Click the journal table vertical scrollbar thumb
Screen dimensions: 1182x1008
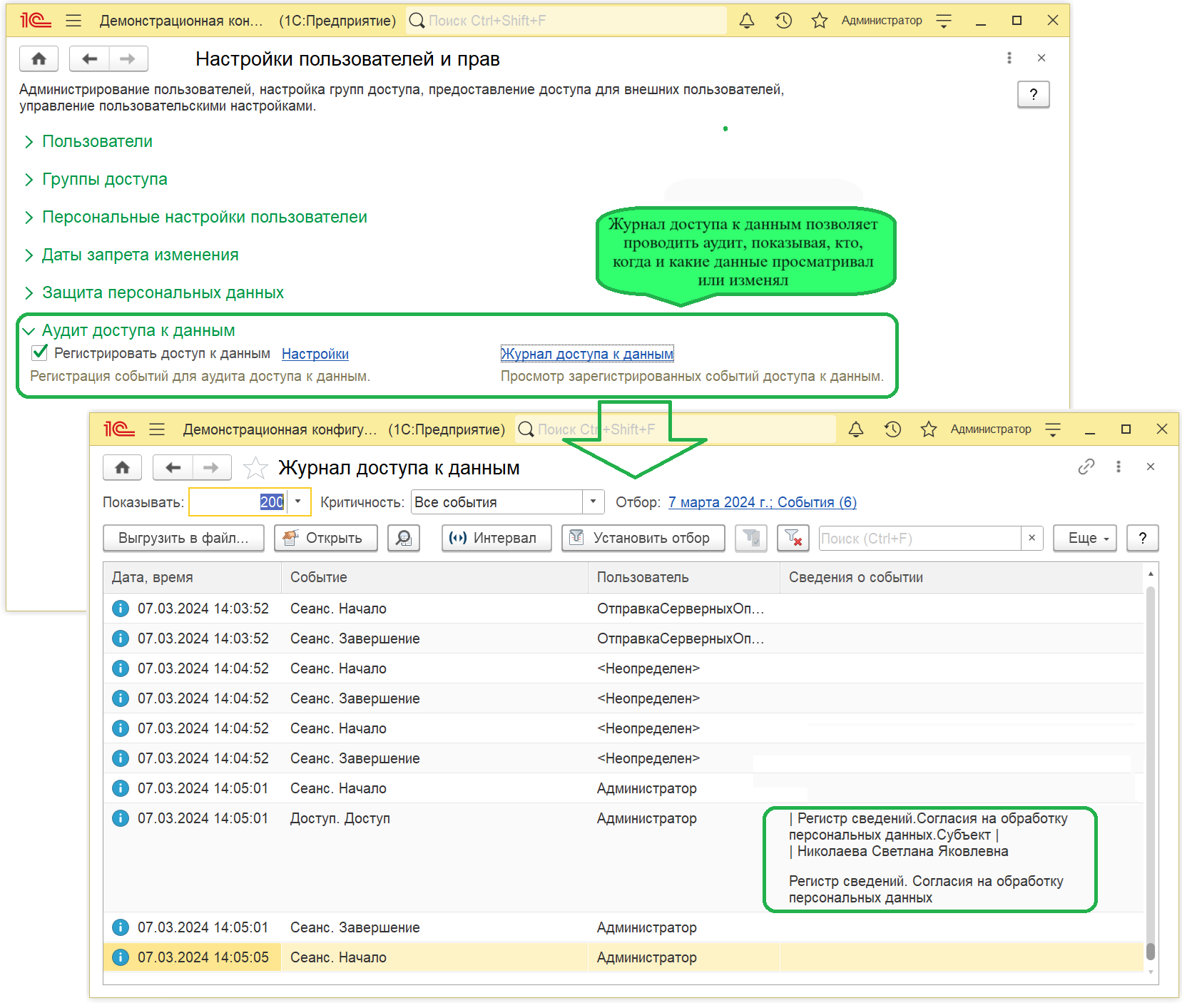pos(1150,951)
